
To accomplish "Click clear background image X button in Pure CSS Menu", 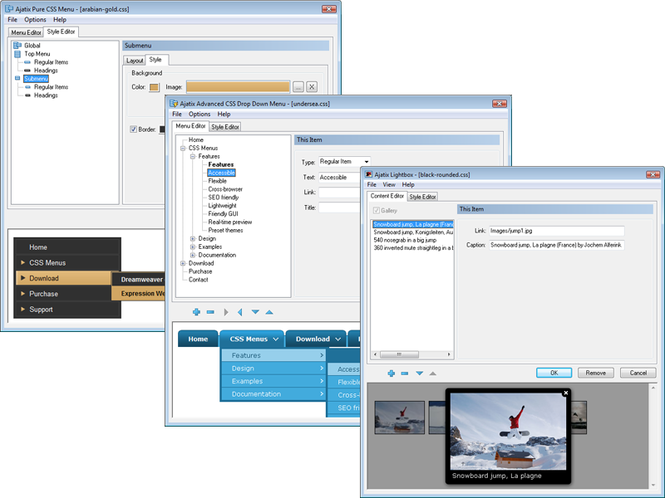I will pyautogui.click(x=312, y=87).
